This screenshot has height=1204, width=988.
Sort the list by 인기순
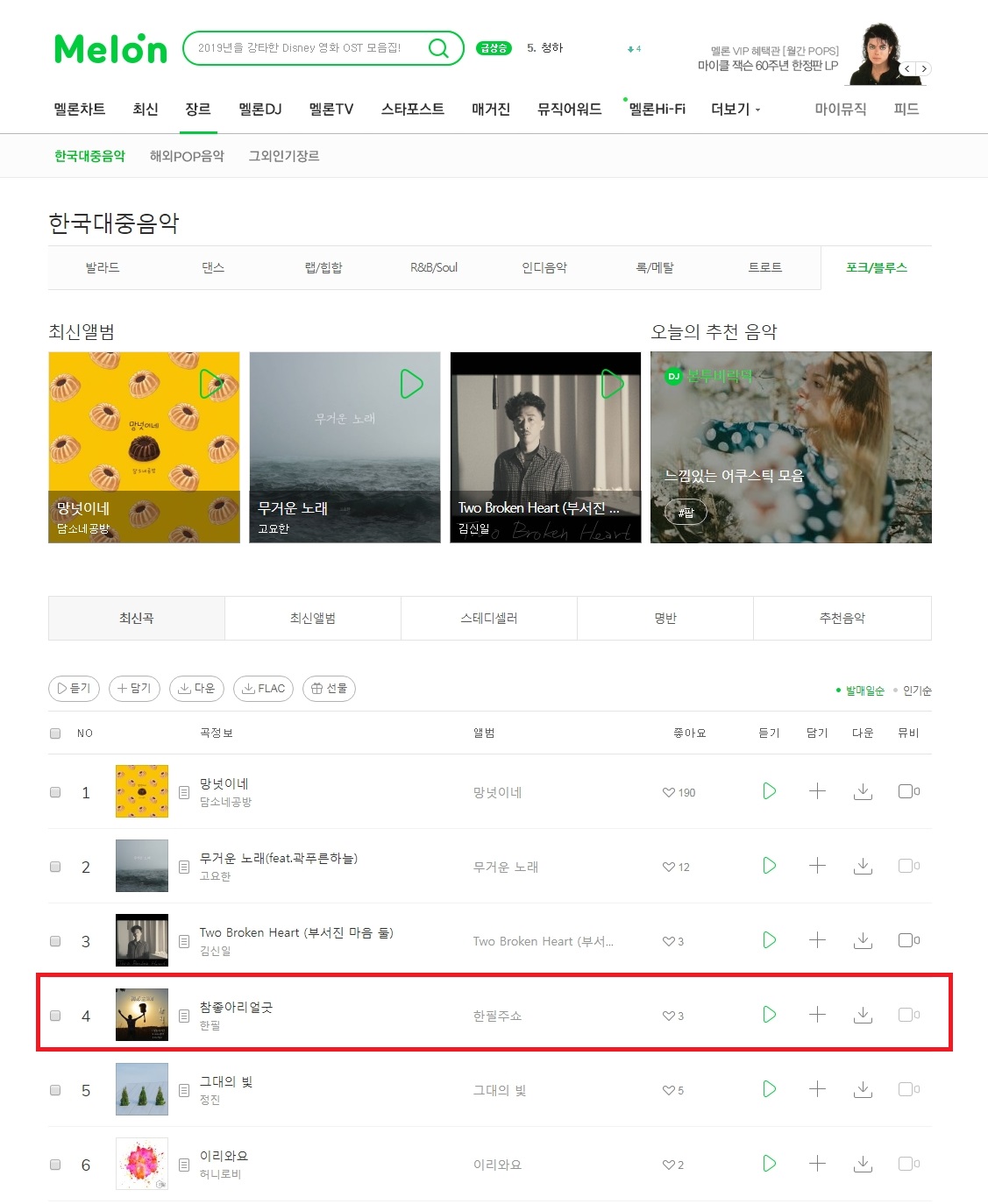point(917,691)
